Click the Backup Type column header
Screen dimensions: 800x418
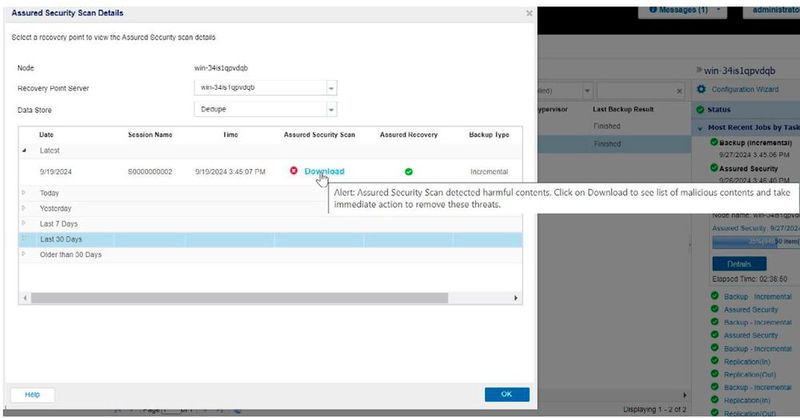point(489,135)
